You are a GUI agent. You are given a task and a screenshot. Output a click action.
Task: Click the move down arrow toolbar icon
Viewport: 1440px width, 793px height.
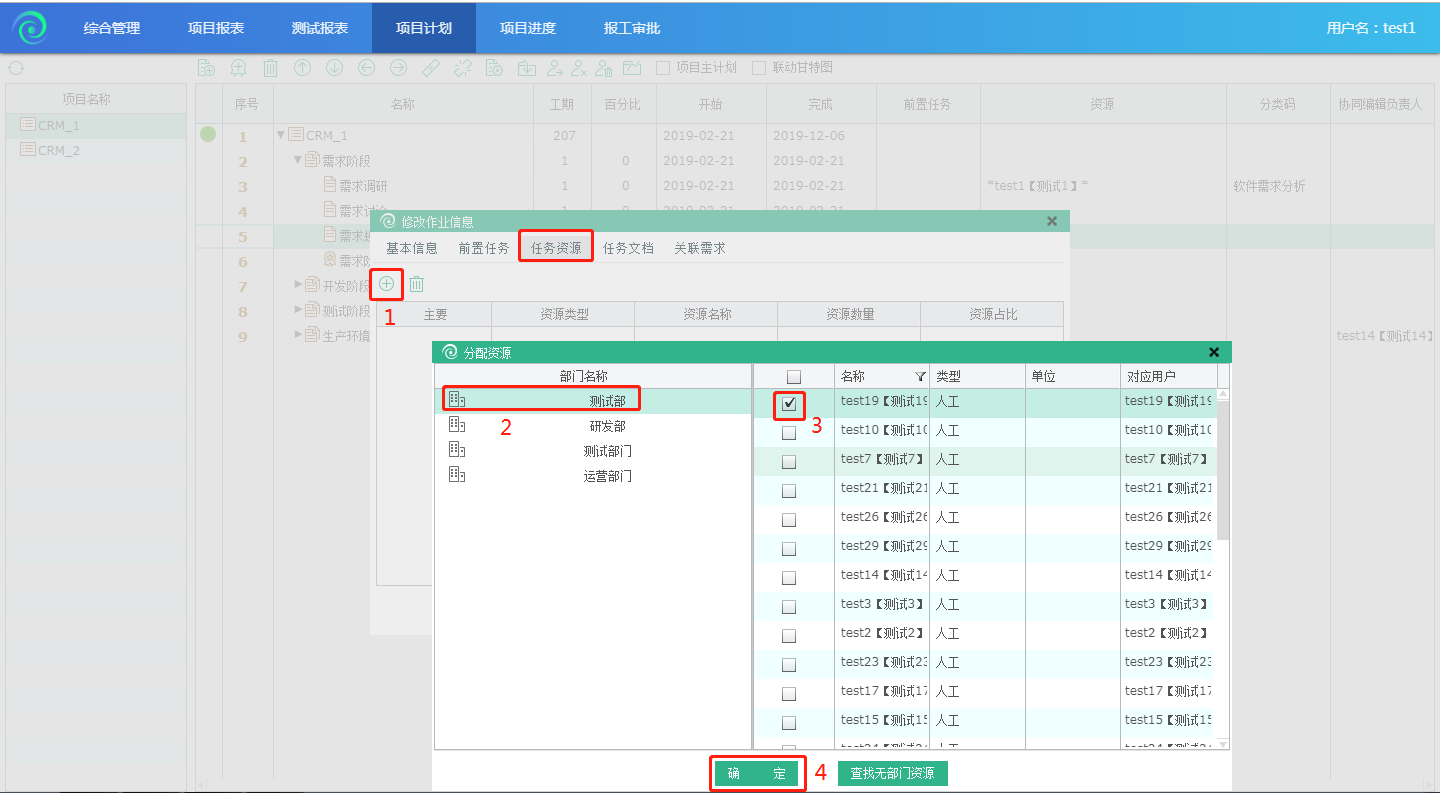[335, 68]
